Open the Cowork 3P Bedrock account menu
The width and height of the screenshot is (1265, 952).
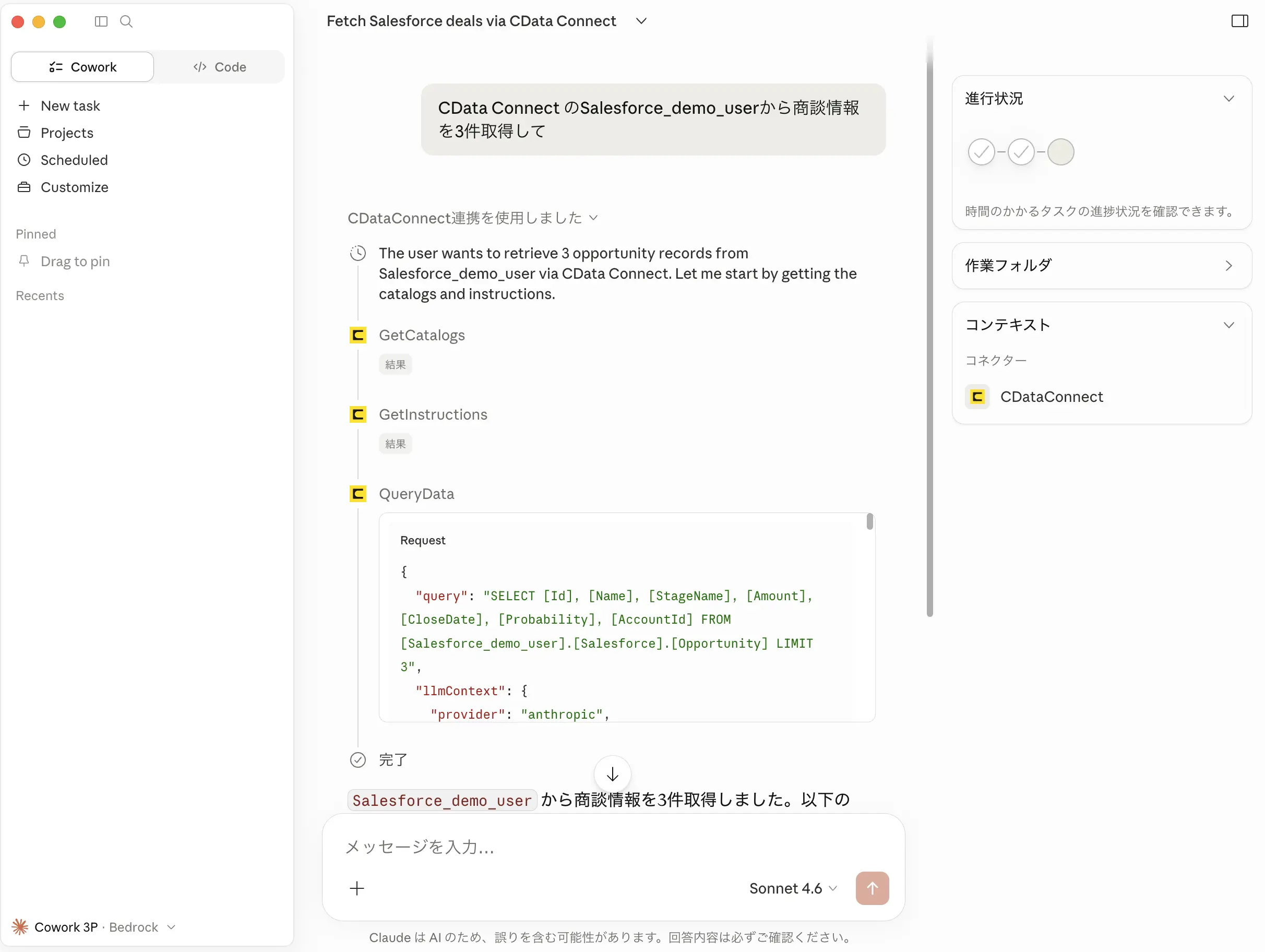94,927
